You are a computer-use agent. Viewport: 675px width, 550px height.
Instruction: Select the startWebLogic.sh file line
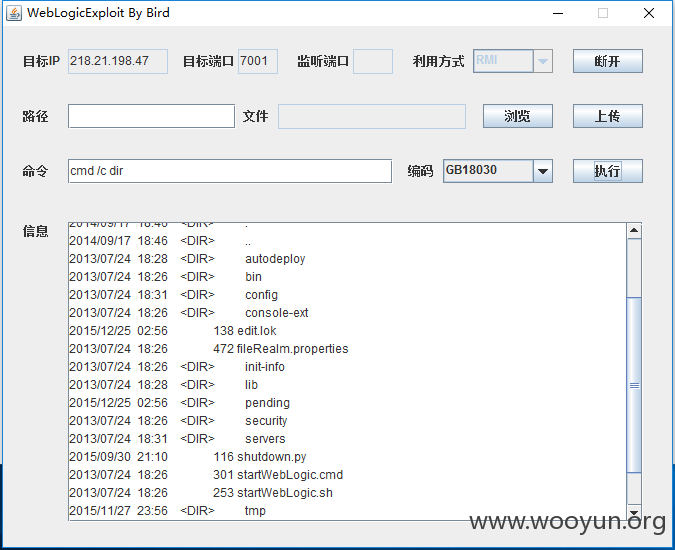(201, 493)
